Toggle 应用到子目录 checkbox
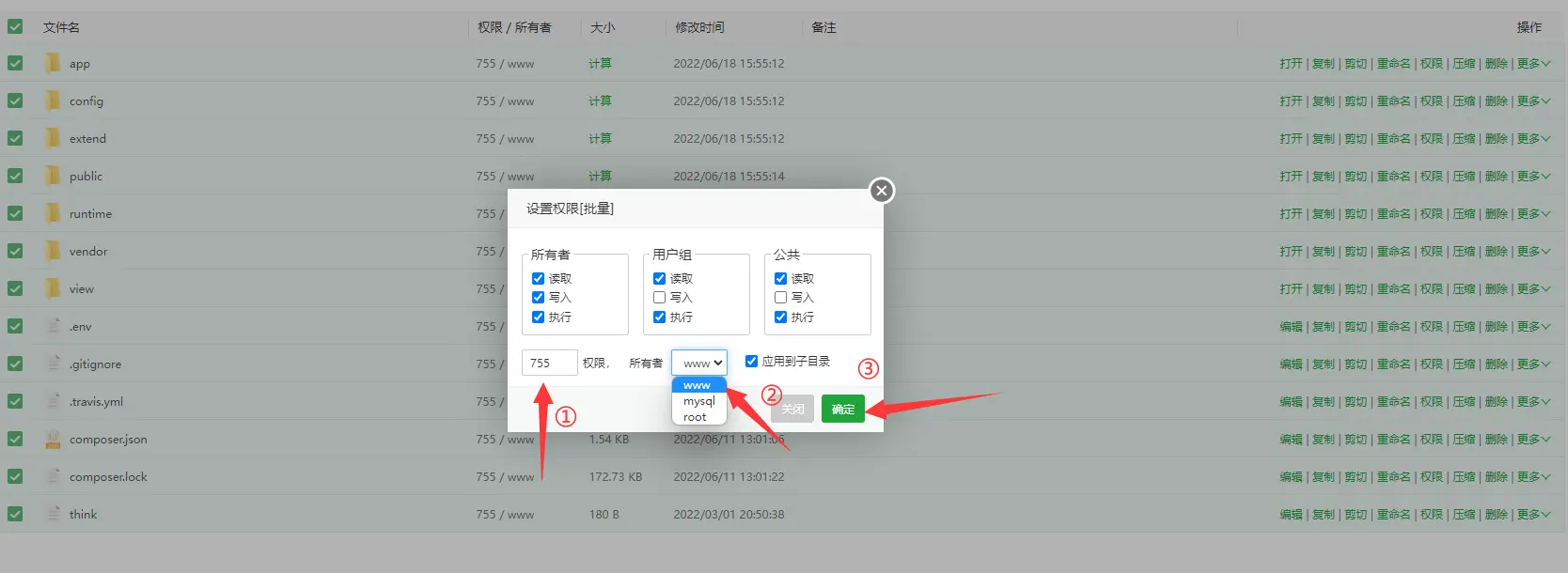Viewport: 1568px width, 573px height. coord(751,361)
